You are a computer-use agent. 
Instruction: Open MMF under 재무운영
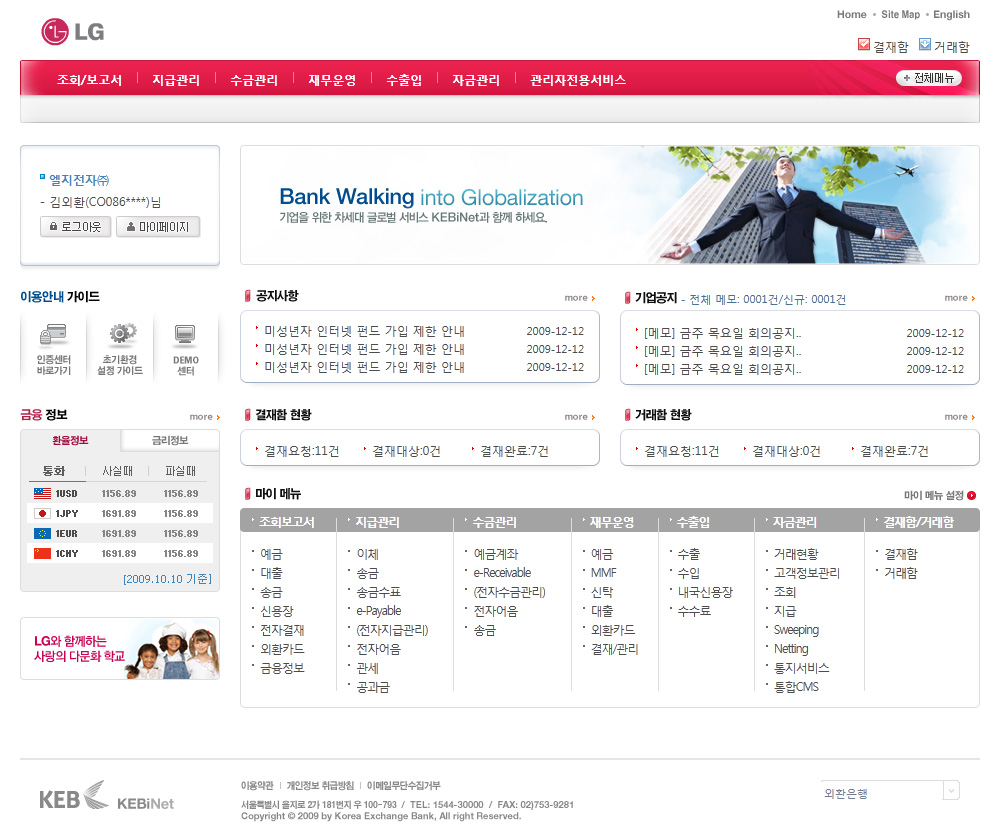click(x=603, y=573)
